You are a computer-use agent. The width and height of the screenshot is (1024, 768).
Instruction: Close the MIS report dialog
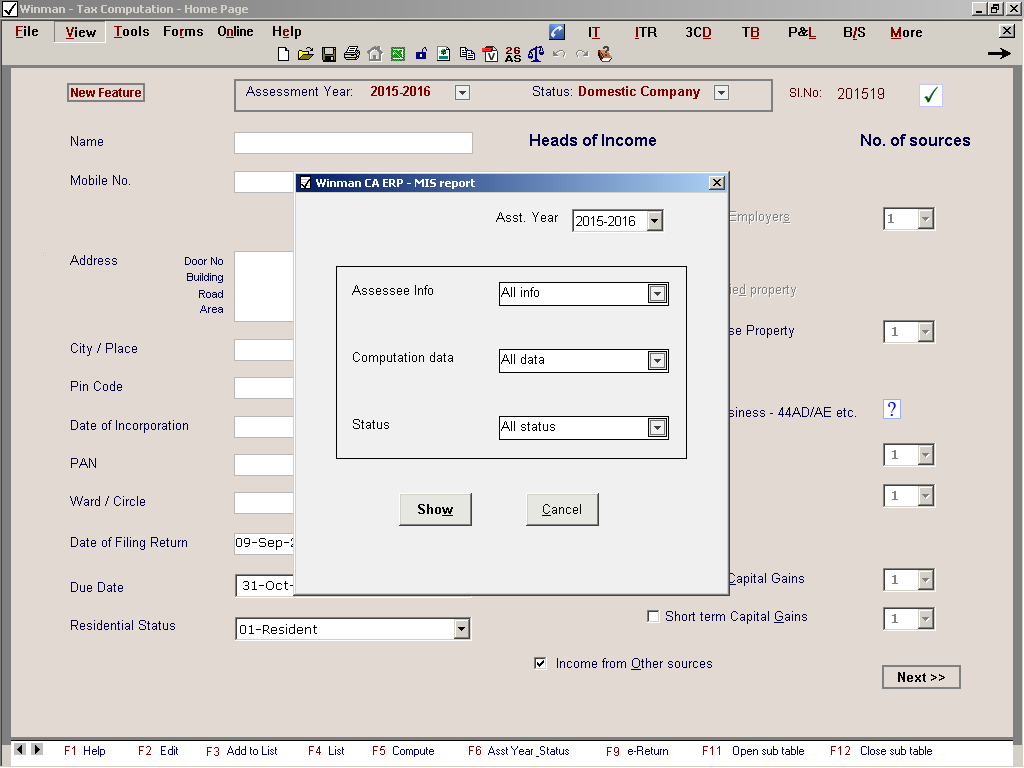716,183
